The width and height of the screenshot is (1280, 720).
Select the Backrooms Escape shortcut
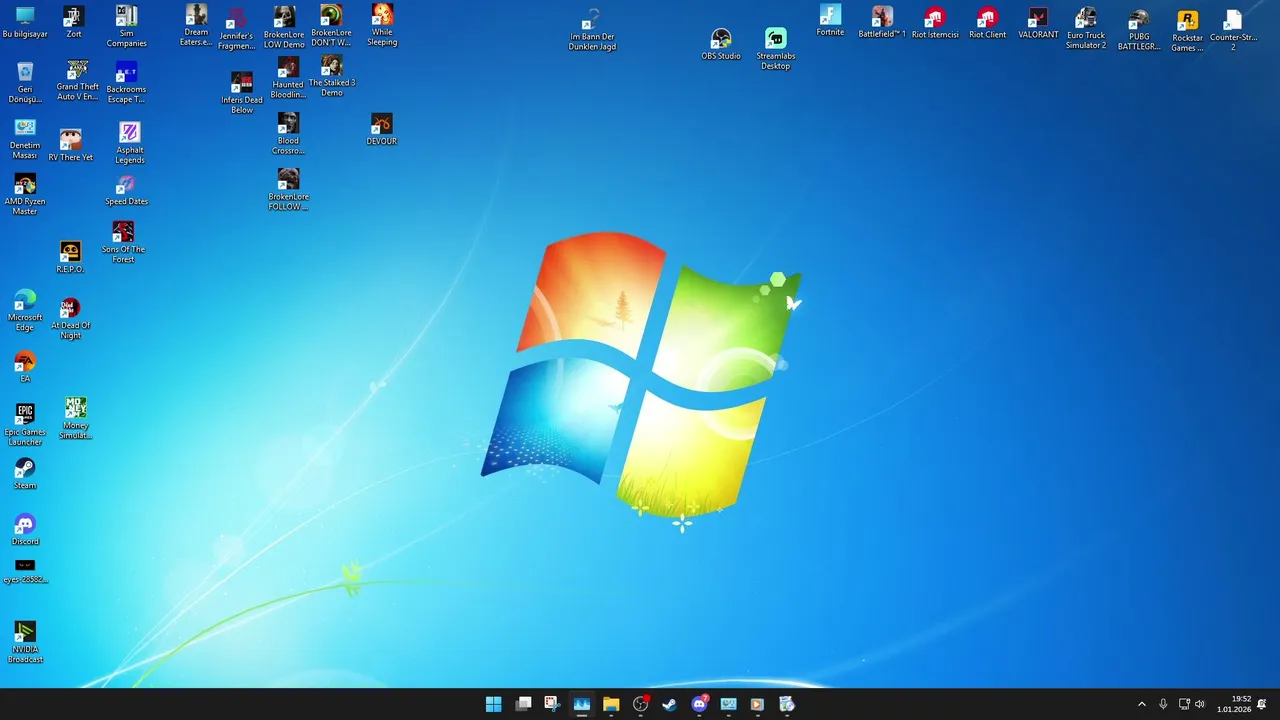[x=126, y=82]
